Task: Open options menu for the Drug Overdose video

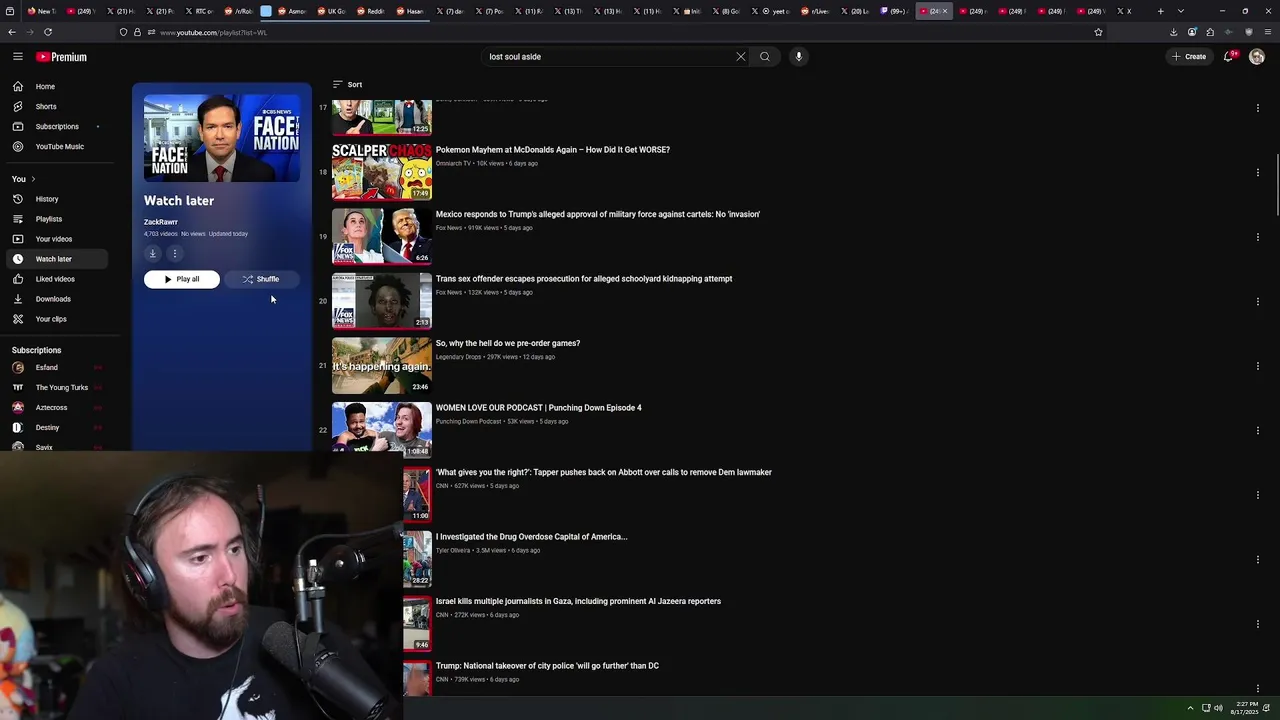Action: click(1258, 559)
